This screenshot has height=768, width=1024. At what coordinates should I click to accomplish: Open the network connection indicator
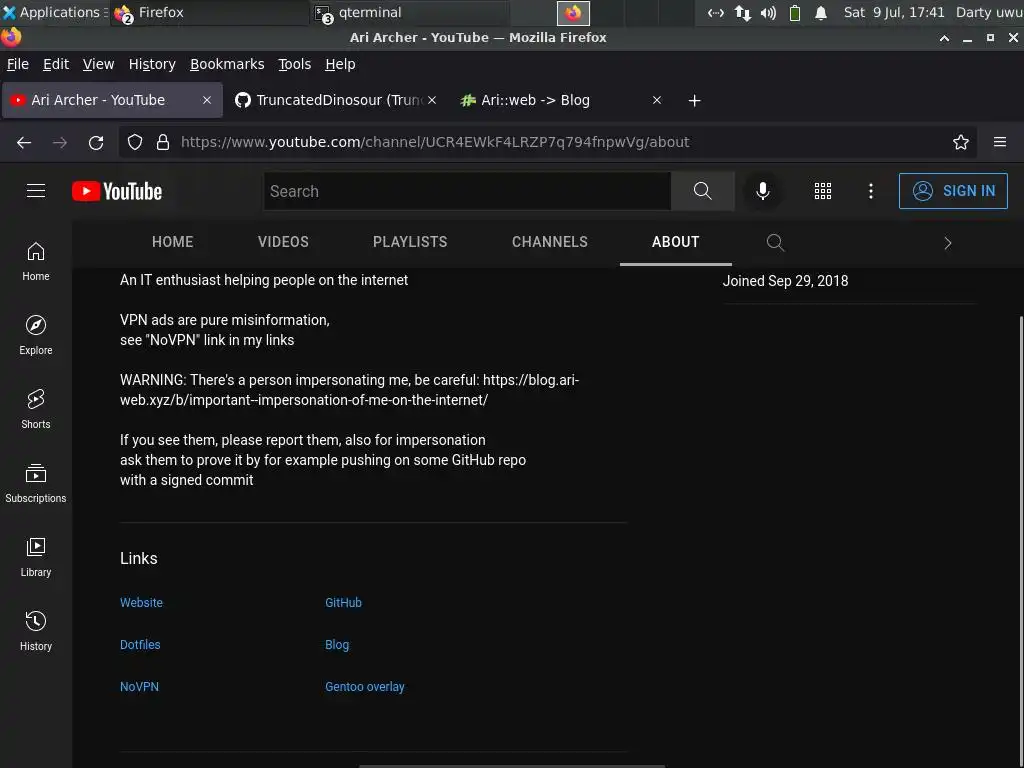(x=743, y=12)
